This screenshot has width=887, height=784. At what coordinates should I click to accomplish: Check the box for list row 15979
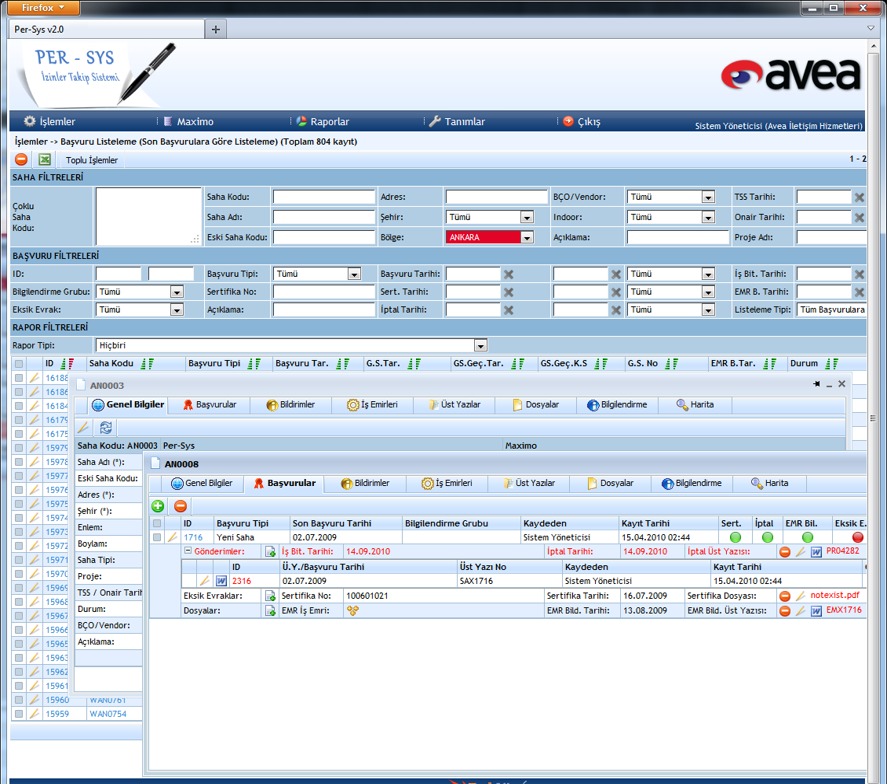click(19, 448)
